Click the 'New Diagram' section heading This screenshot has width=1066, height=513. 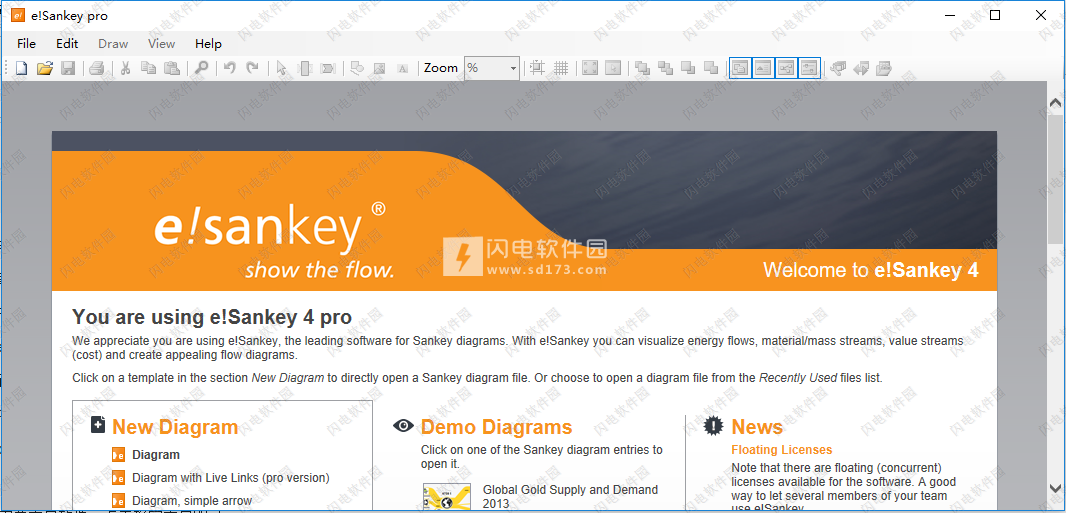tap(175, 427)
